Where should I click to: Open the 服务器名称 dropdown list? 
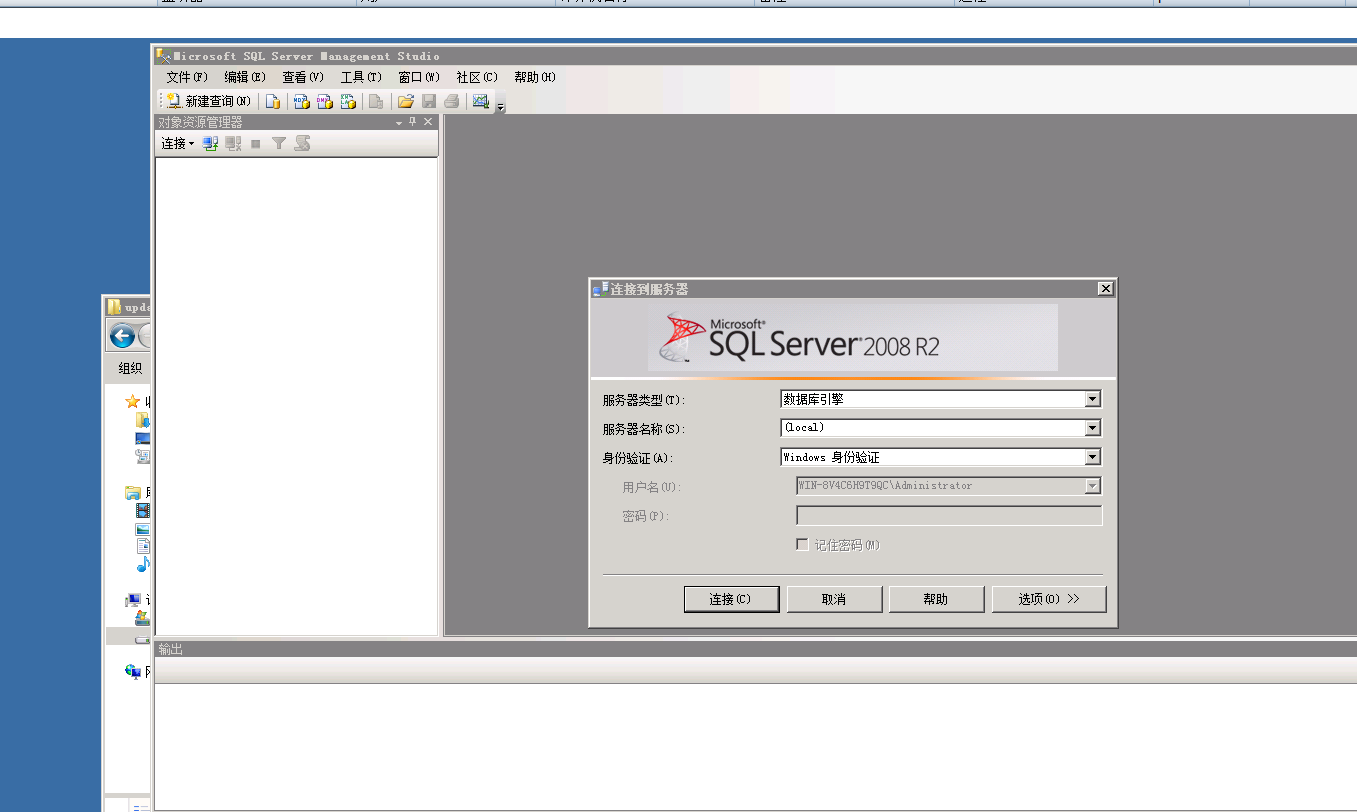[x=1093, y=428]
